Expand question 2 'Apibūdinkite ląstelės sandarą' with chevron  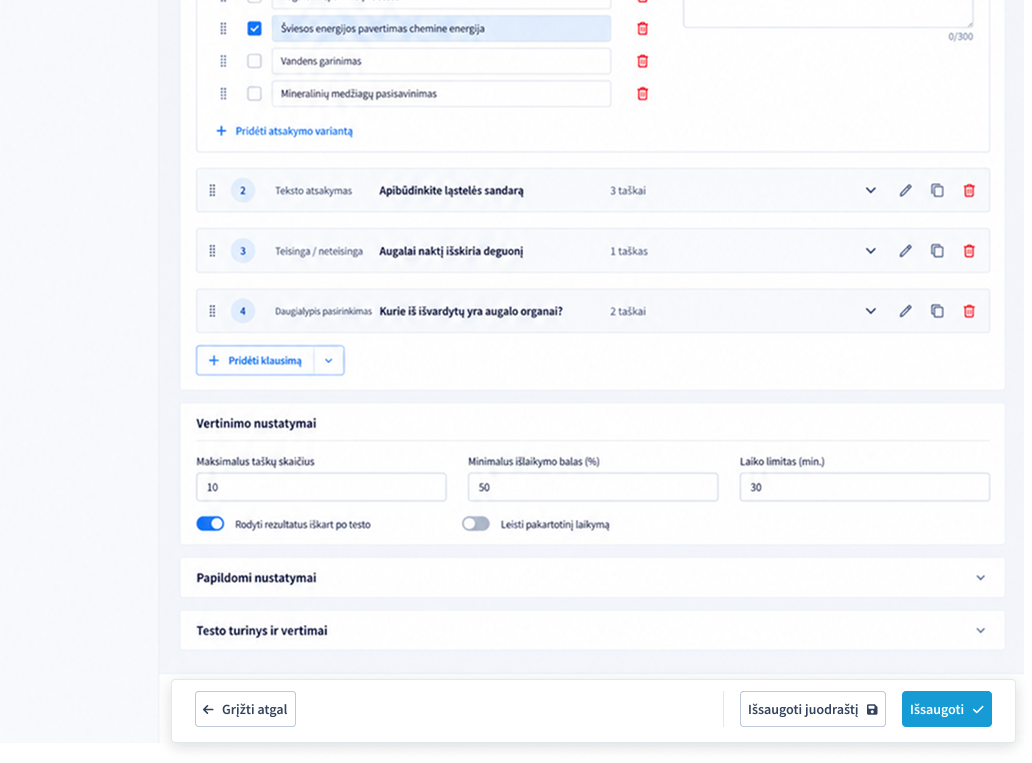pyautogui.click(x=871, y=191)
